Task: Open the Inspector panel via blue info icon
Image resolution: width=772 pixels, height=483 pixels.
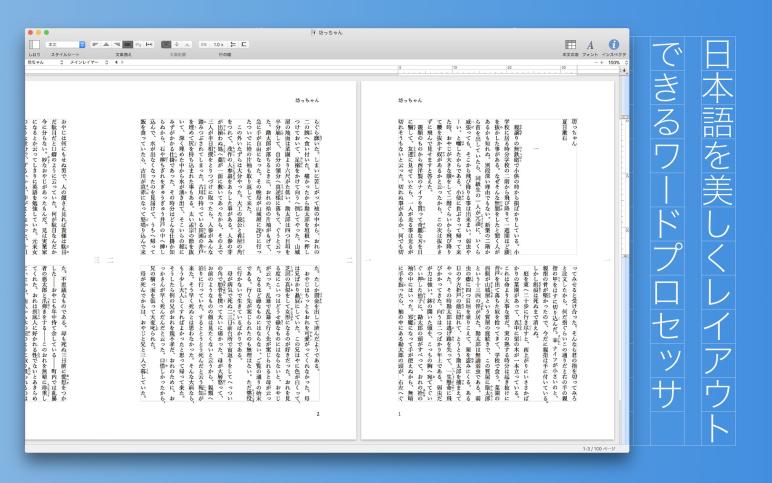Action: [x=613, y=44]
